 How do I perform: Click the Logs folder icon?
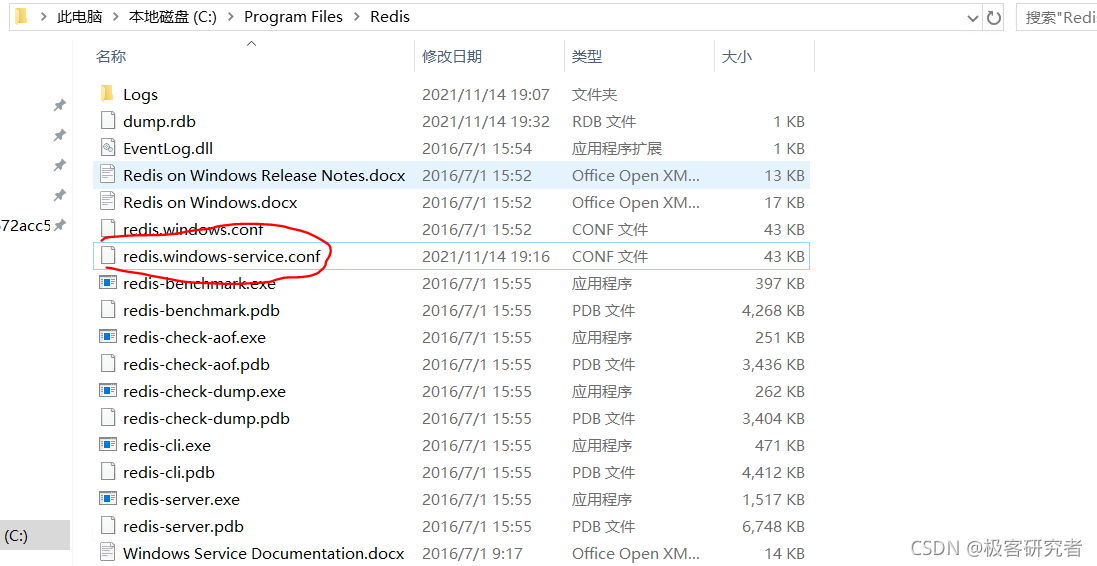[108, 94]
